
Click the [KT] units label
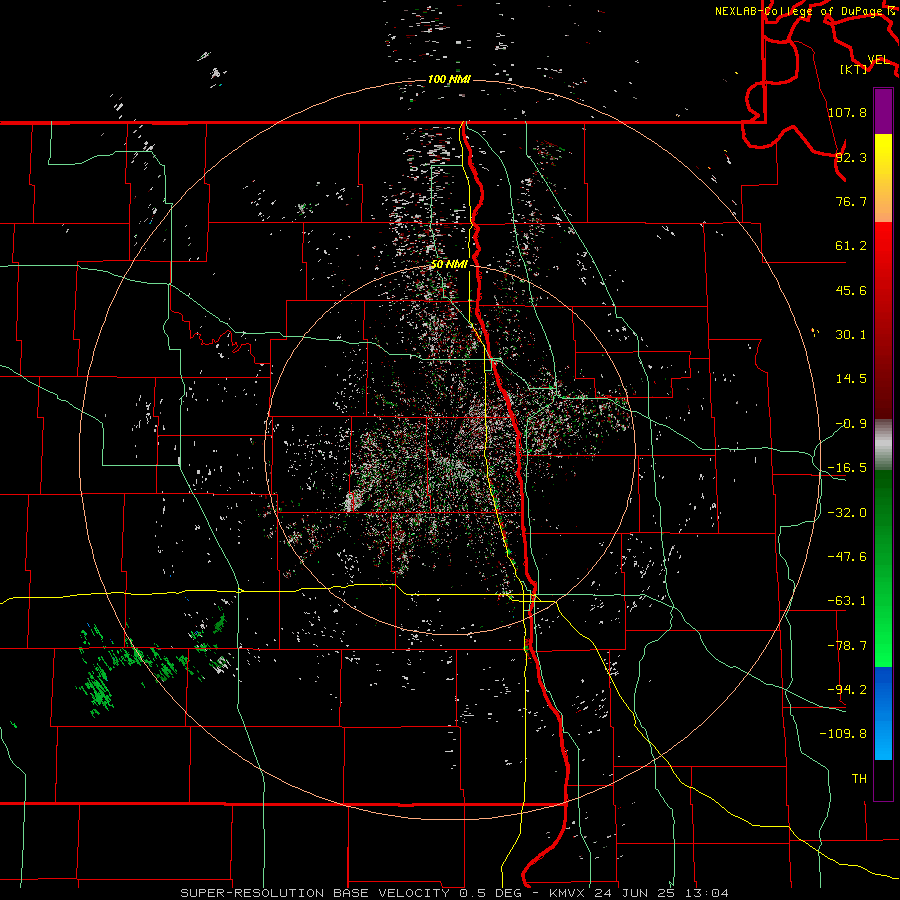click(853, 69)
